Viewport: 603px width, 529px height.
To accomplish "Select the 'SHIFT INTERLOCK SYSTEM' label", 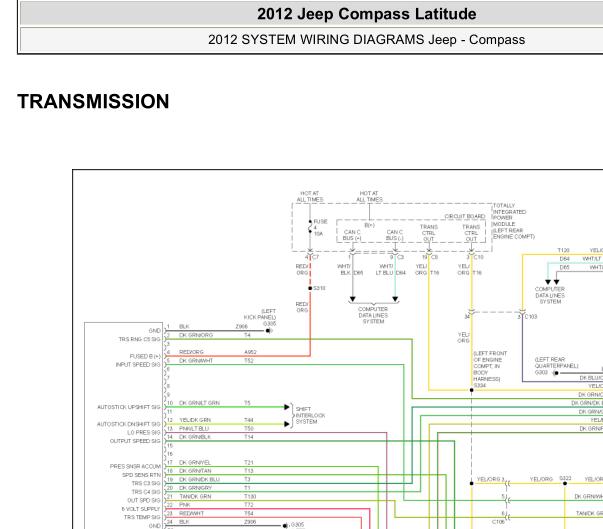I will pyautogui.click(x=310, y=415).
